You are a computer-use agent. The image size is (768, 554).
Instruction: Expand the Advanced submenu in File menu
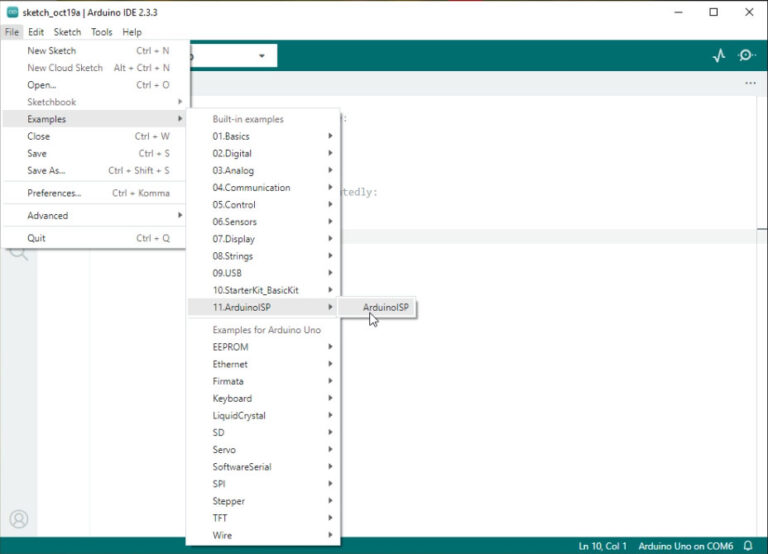click(x=95, y=216)
